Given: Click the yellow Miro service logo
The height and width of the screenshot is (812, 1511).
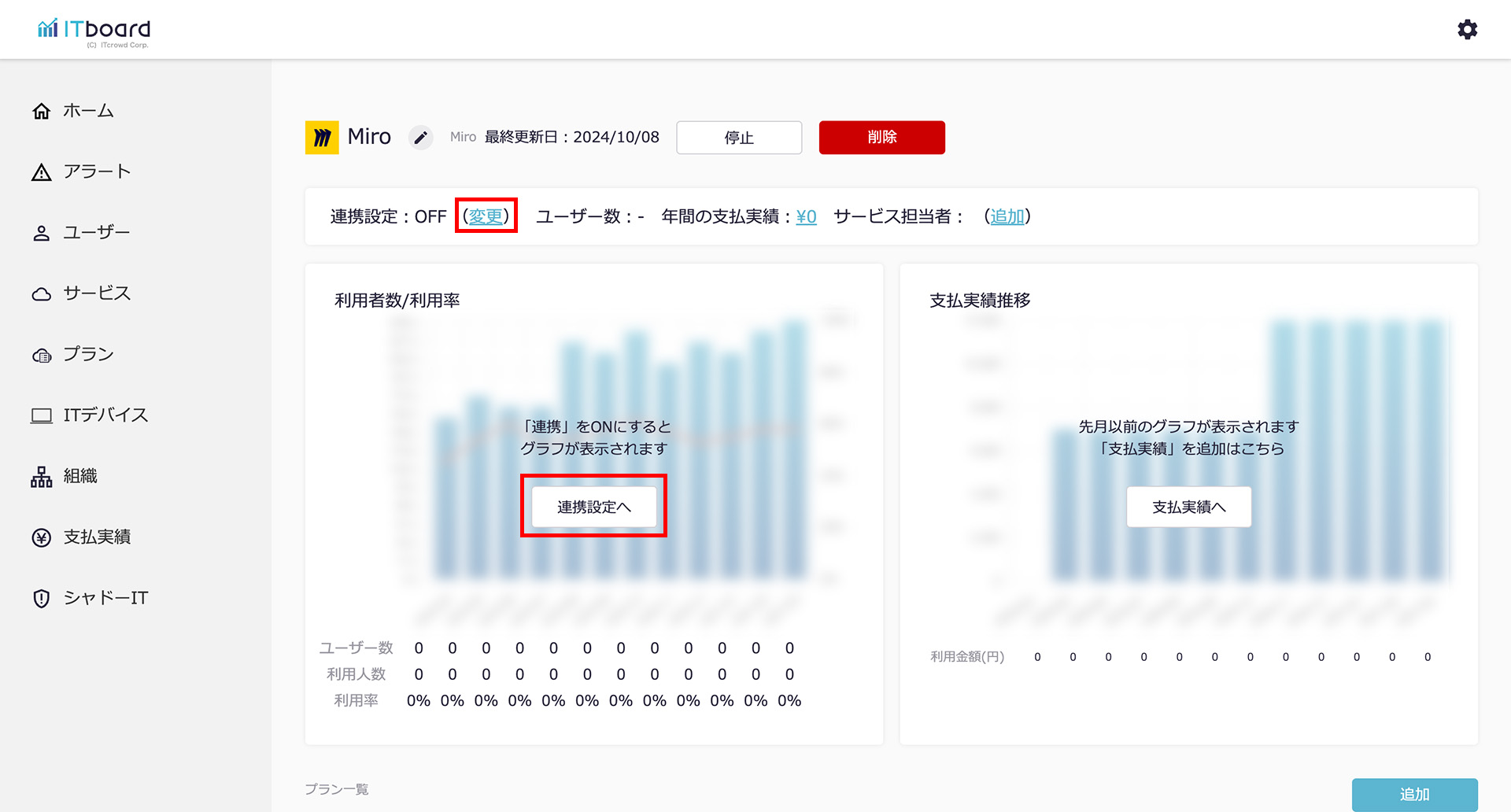Looking at the screenshot, I should point(322,138).
